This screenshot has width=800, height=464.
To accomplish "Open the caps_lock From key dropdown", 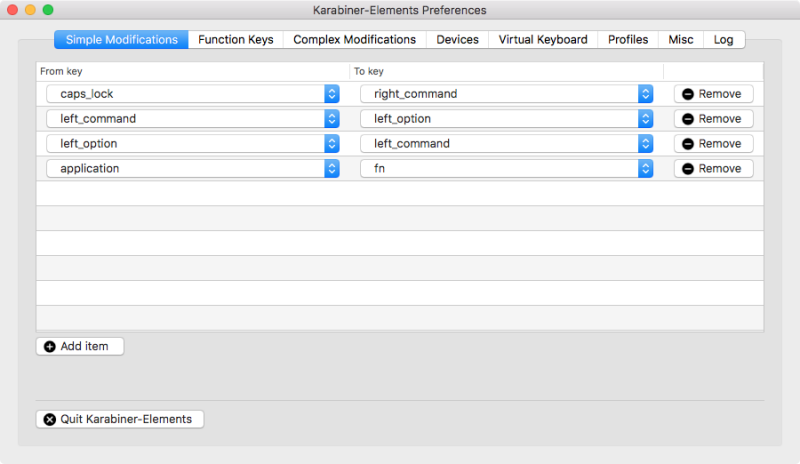I will tap(193, 94).
